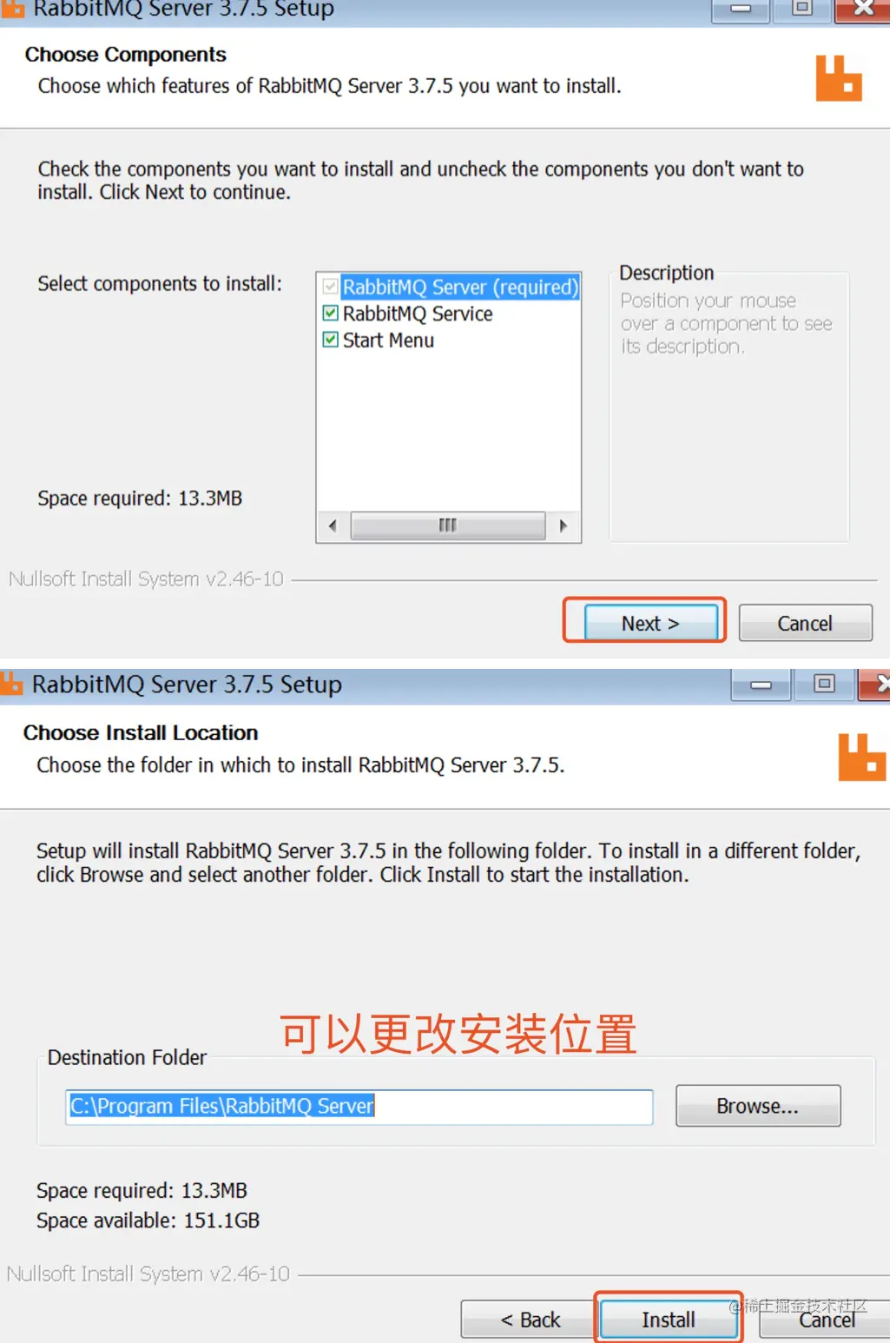Select the RabbitMQ Server (required) list item
896x1343 pixels.
pyautogui.click(x=460, y=287)
